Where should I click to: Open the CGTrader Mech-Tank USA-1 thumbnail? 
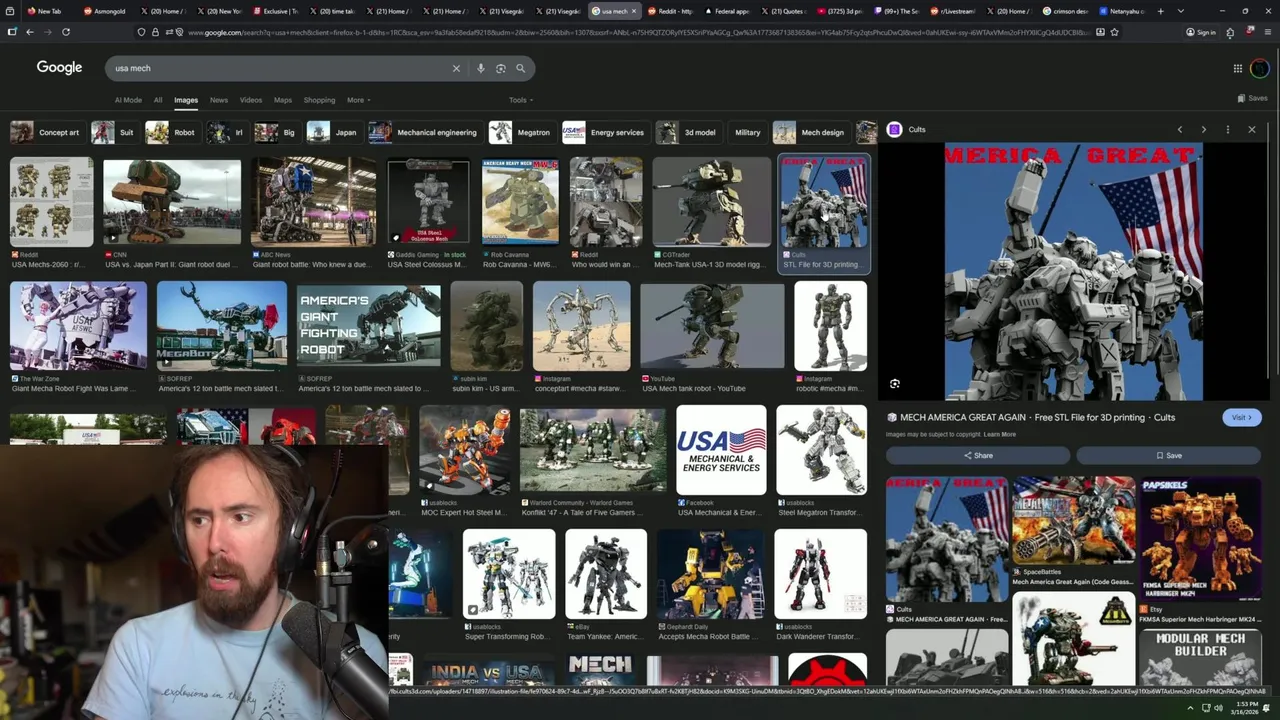(712, 201)
